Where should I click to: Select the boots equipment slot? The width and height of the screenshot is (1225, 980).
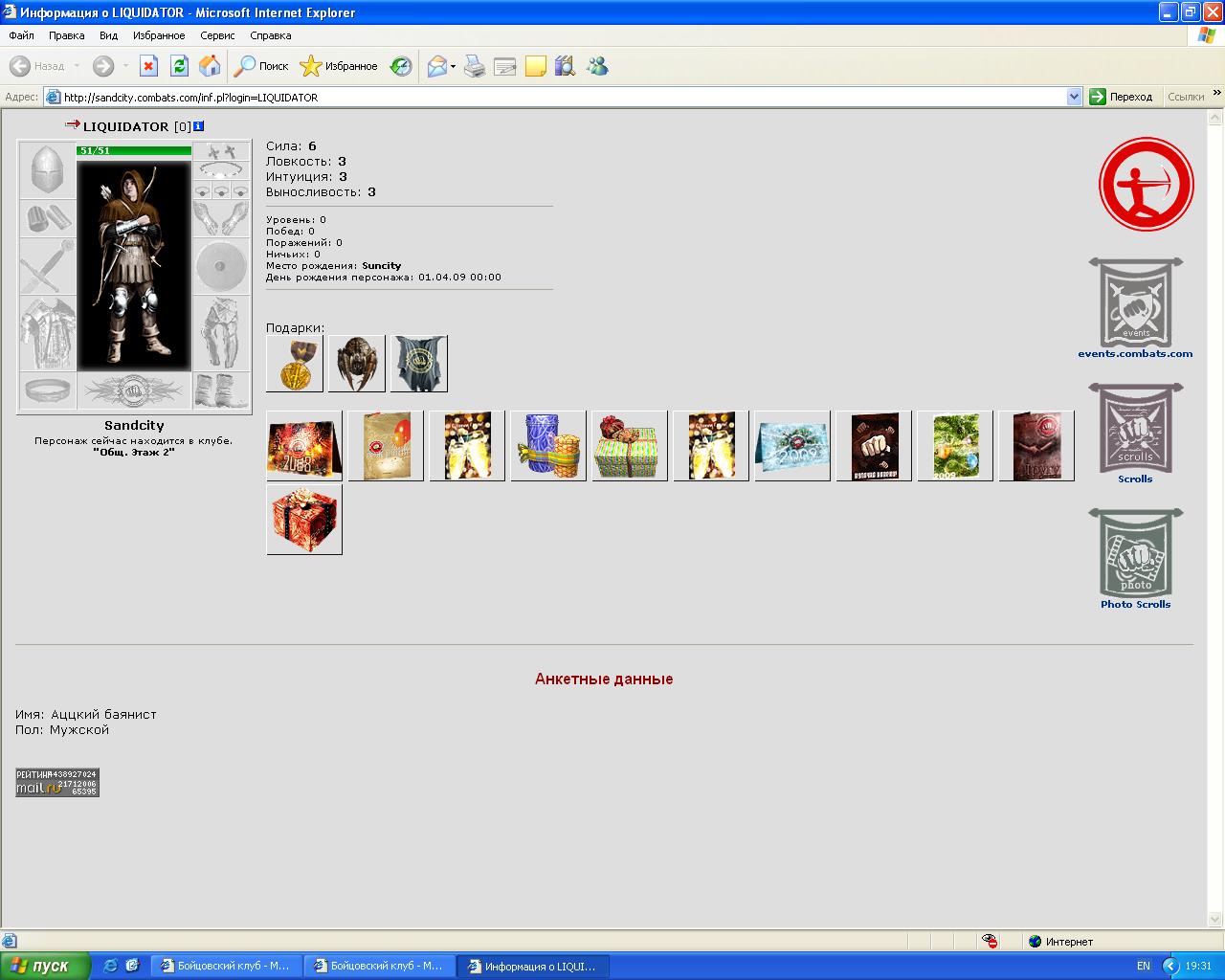pos(221,390)
